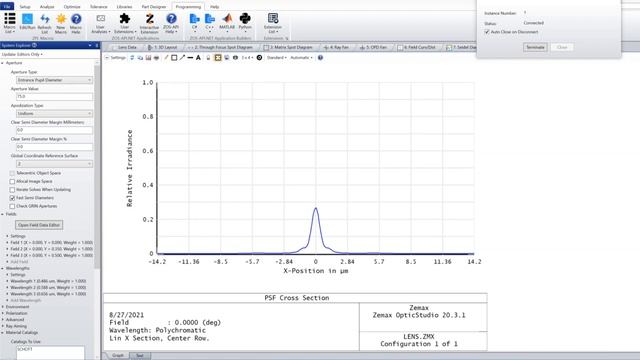Switch to the Text tab below graph
Screen dimensions: 640x360
pyautogui.click(x=140, y=356)
